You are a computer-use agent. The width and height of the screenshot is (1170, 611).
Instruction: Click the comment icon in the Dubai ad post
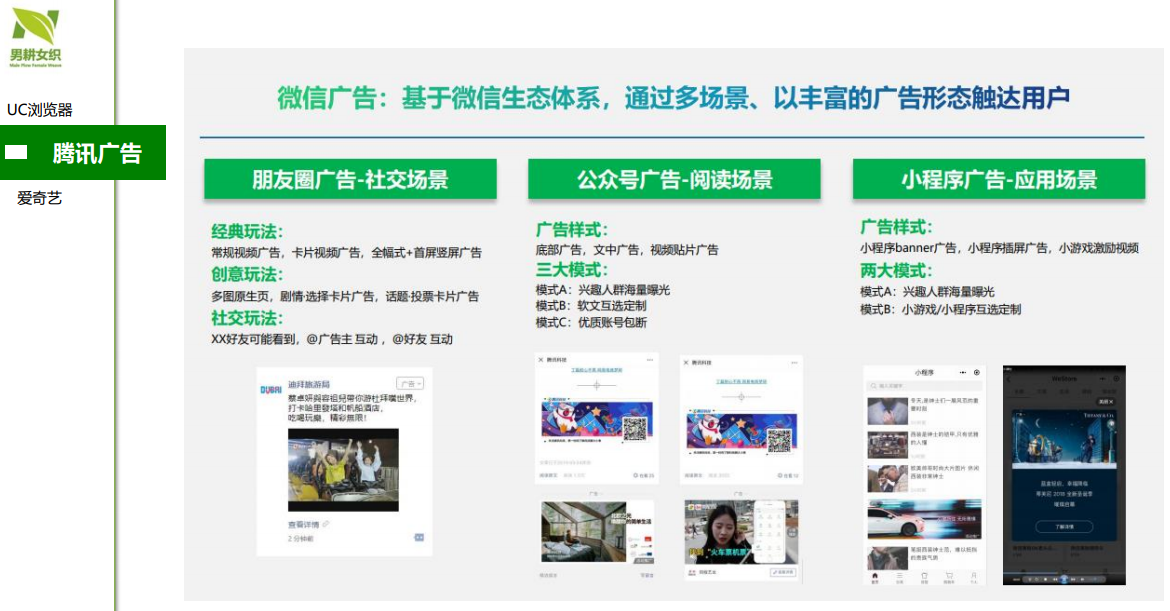point(419,537)
